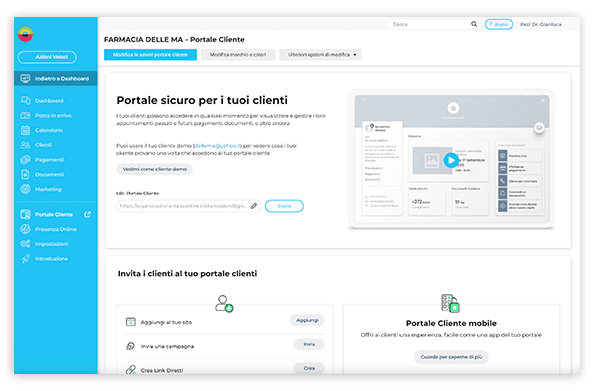The height and width of the screenshot is (391, 600).
Task: Select Modifica le azioni portale cliente tab
Action: click(150, 55)
